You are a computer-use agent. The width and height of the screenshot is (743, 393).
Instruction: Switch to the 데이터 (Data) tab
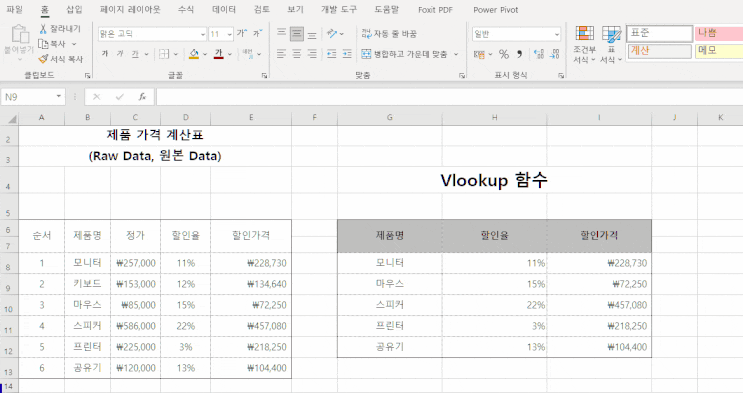click(x=224, y=9)
